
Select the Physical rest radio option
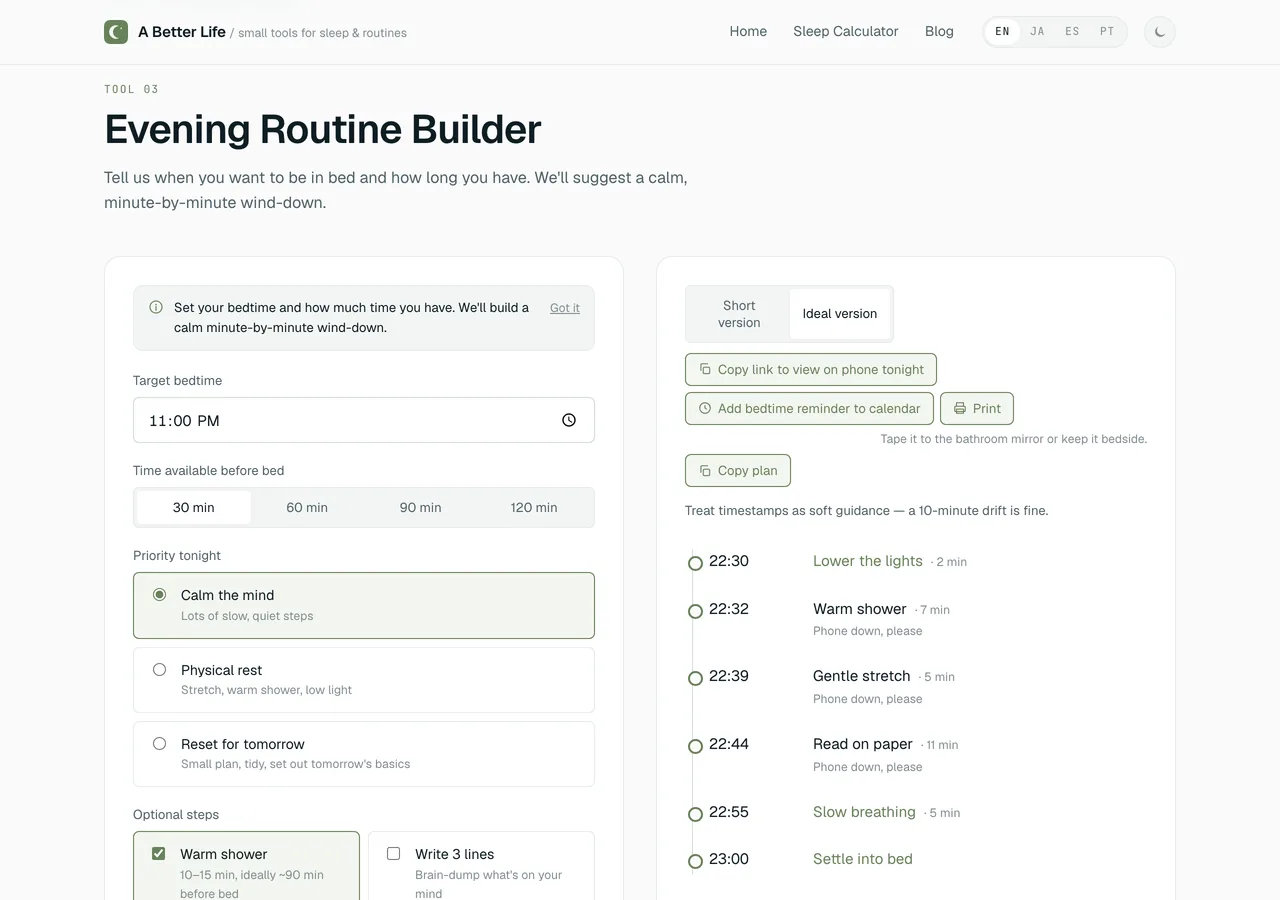click(159, 670)
